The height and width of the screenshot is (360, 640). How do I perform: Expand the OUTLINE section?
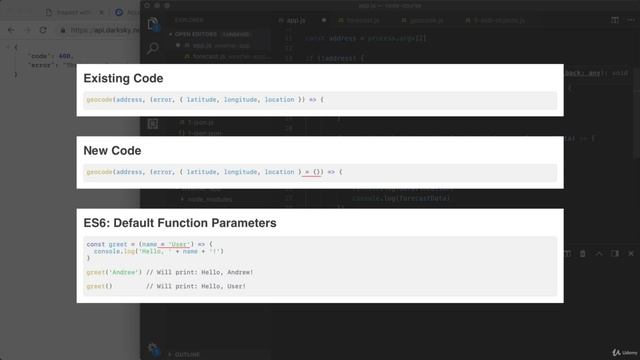pyautogui.click(x=184, y=354)
